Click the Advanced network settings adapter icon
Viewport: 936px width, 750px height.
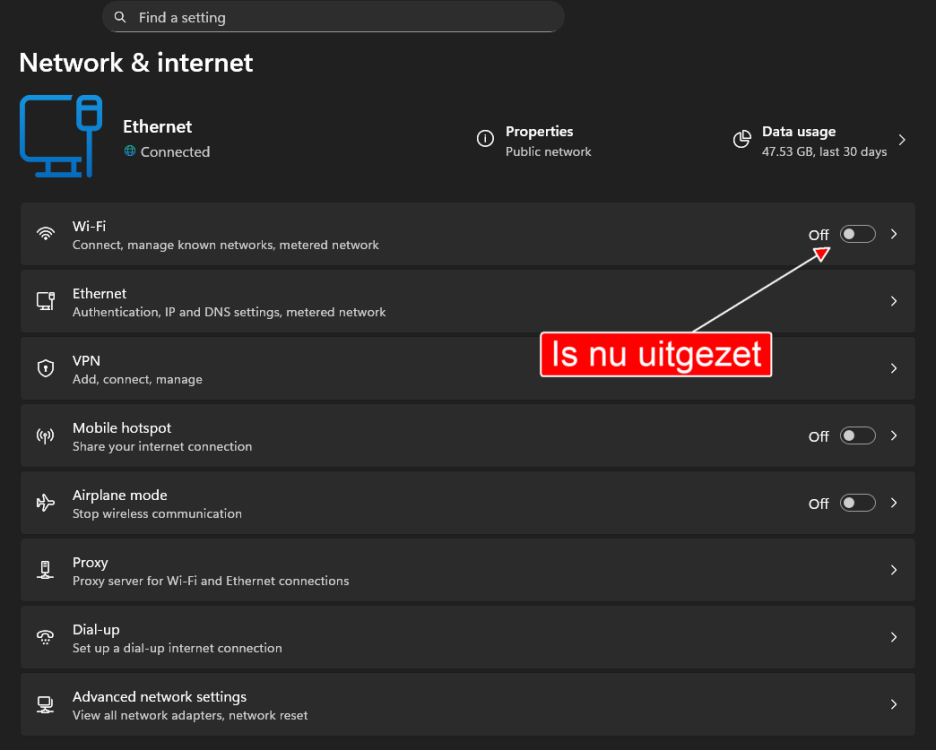[x=45, y=704]
